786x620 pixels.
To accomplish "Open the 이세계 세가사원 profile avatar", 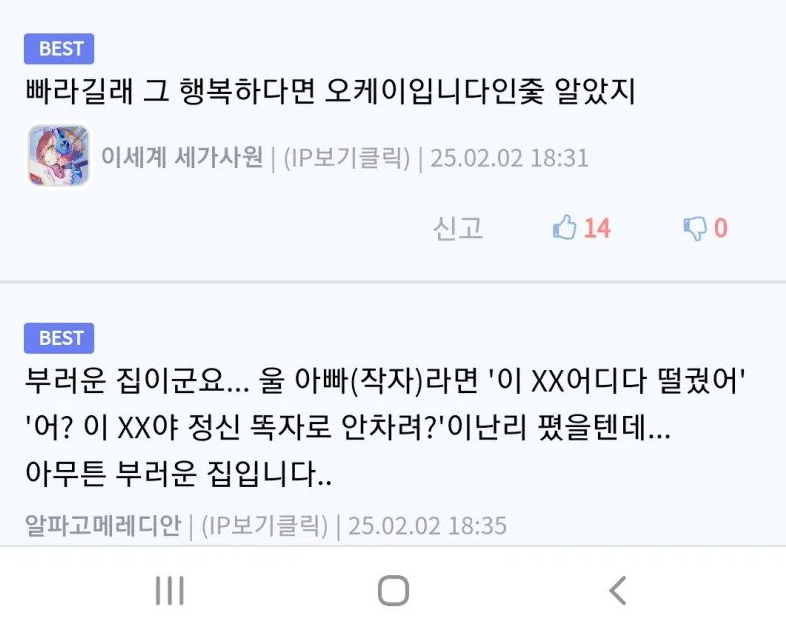I will click(x=59, y=155).
